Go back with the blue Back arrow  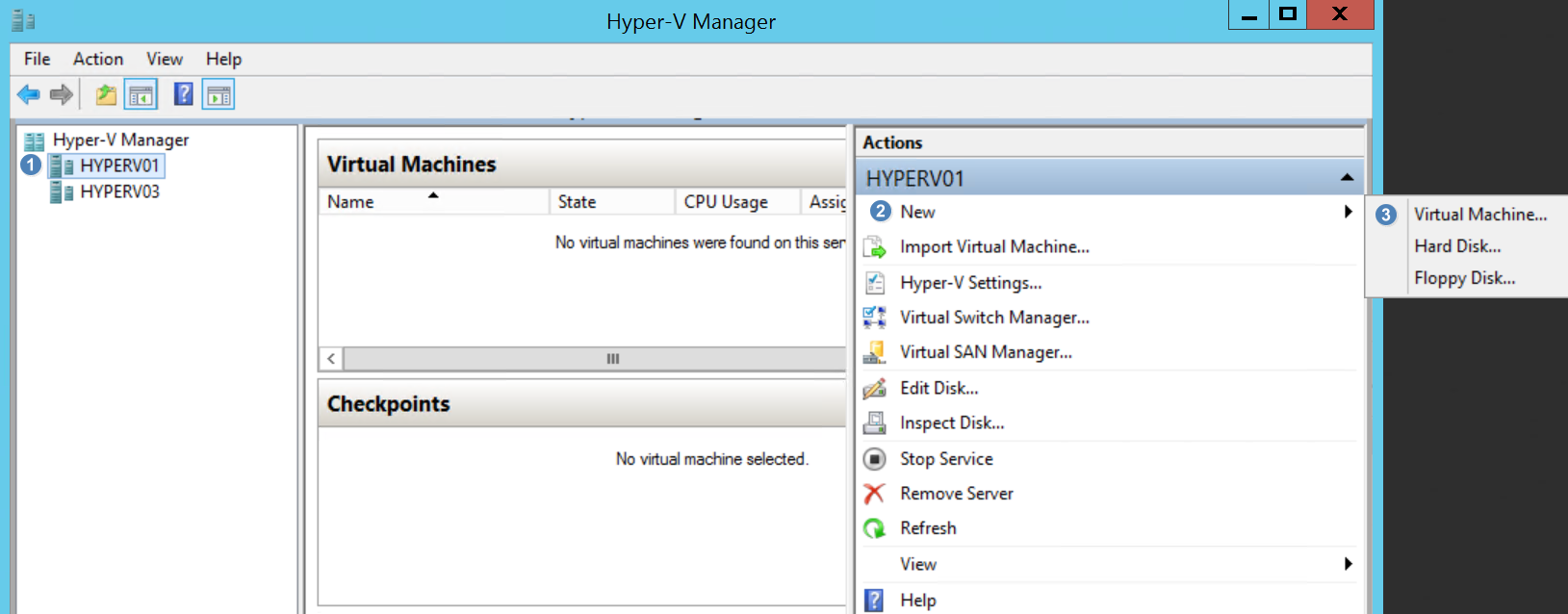tap(29, 94)
